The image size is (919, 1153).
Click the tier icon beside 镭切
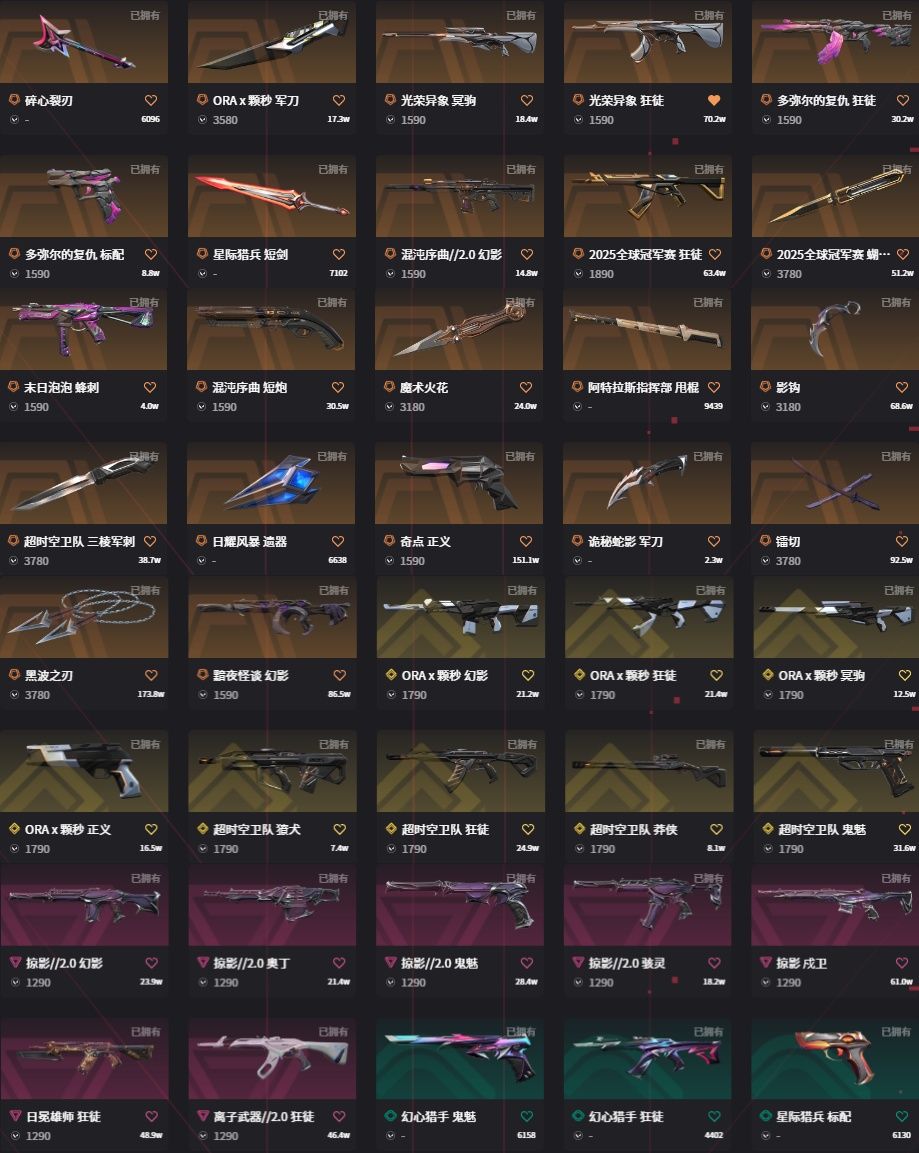click(765, 541)
